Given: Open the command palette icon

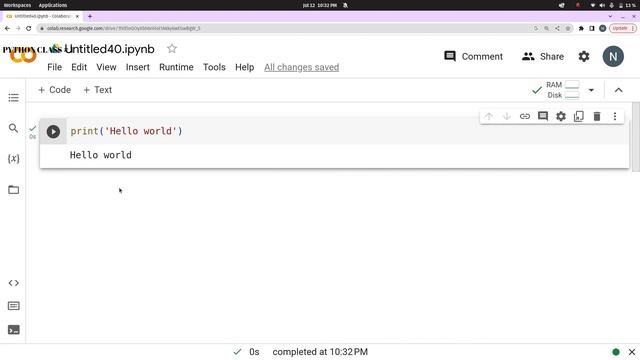Looking at the screenshot, I should point(13,306).
